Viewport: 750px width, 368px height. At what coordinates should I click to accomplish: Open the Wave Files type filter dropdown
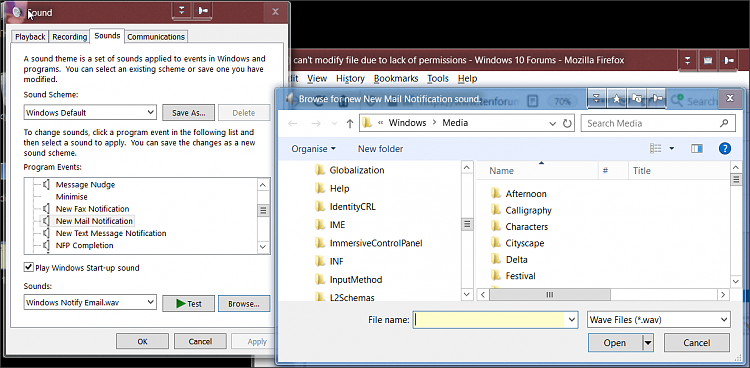[724, 319]
